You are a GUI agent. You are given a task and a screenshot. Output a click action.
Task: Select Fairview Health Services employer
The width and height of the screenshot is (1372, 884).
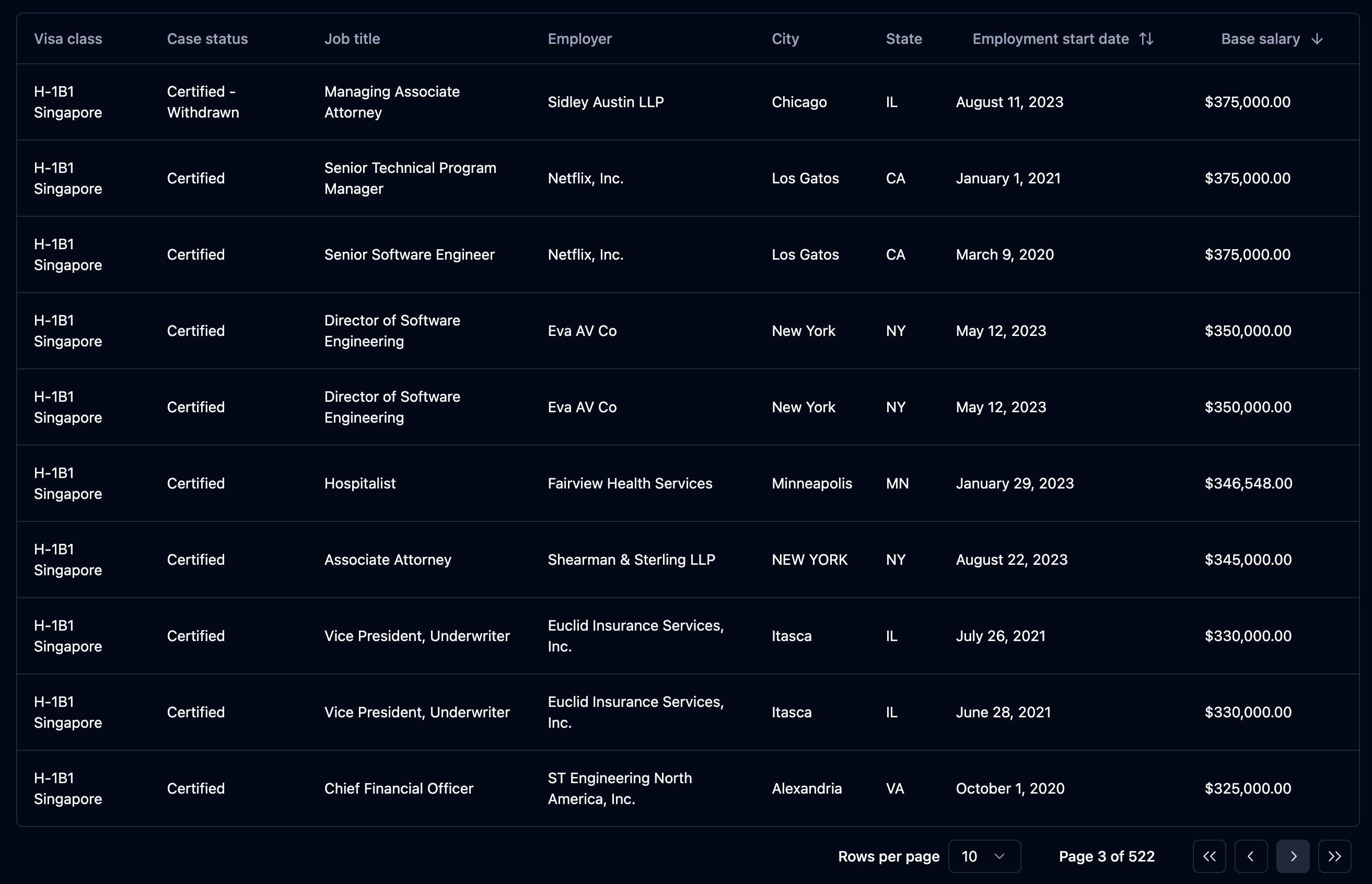(x=630, y=483)
